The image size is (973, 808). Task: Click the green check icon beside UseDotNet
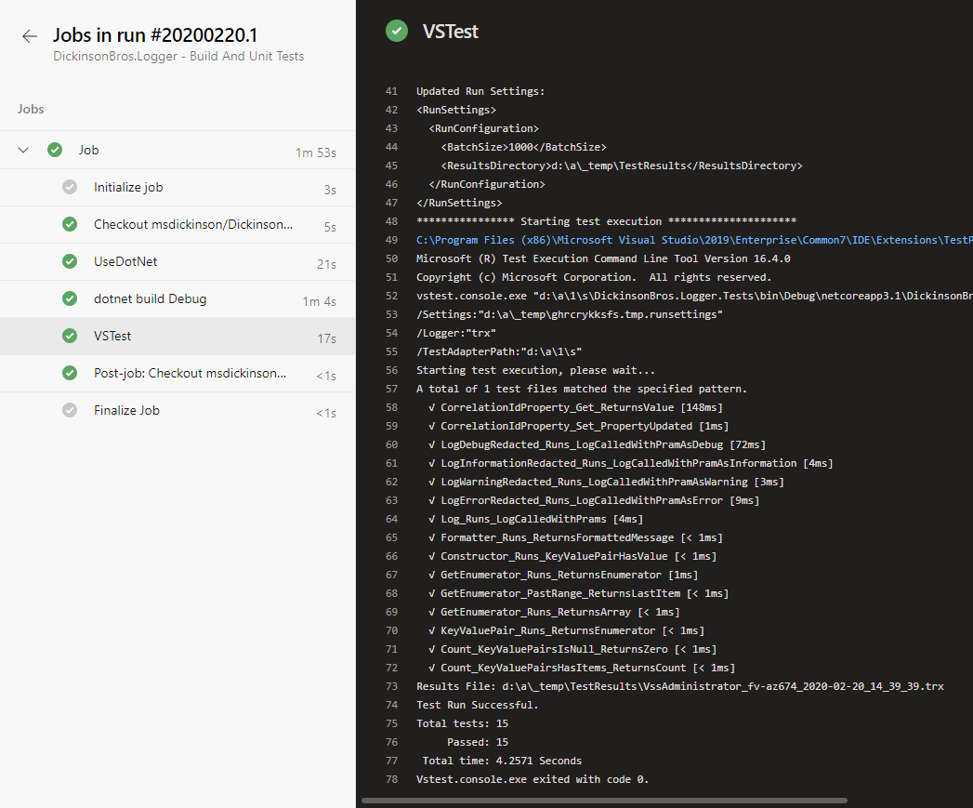[x=70, y=261]
